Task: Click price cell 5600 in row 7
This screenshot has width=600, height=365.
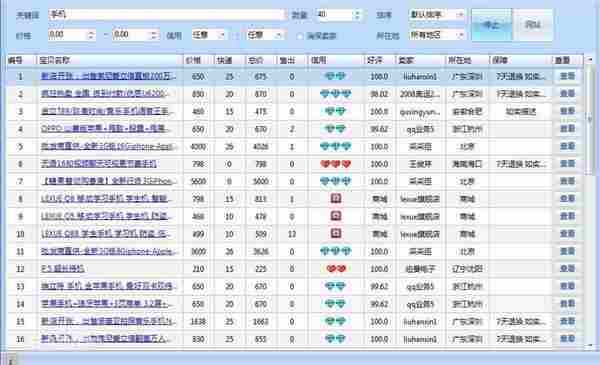Action: (198, 181)
